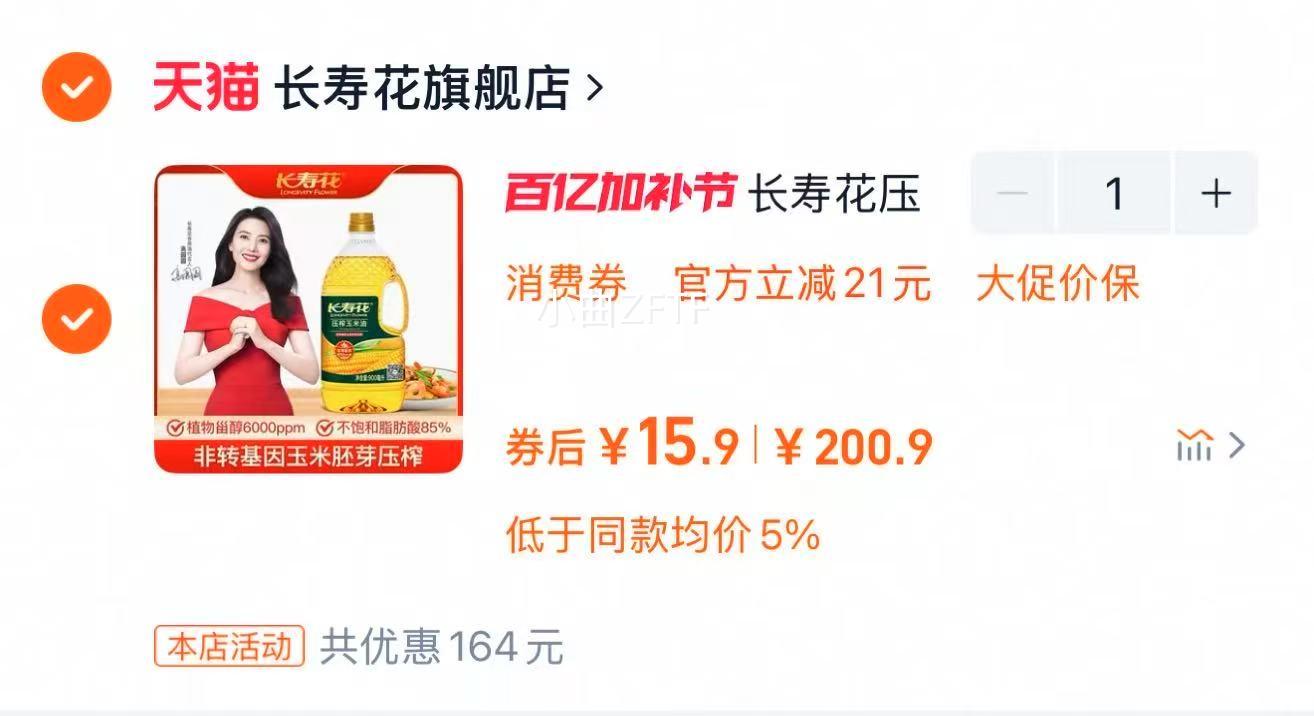Edit the quantity field showing 1
The height and width of the screenshot is (716, 1314).
1115,192
